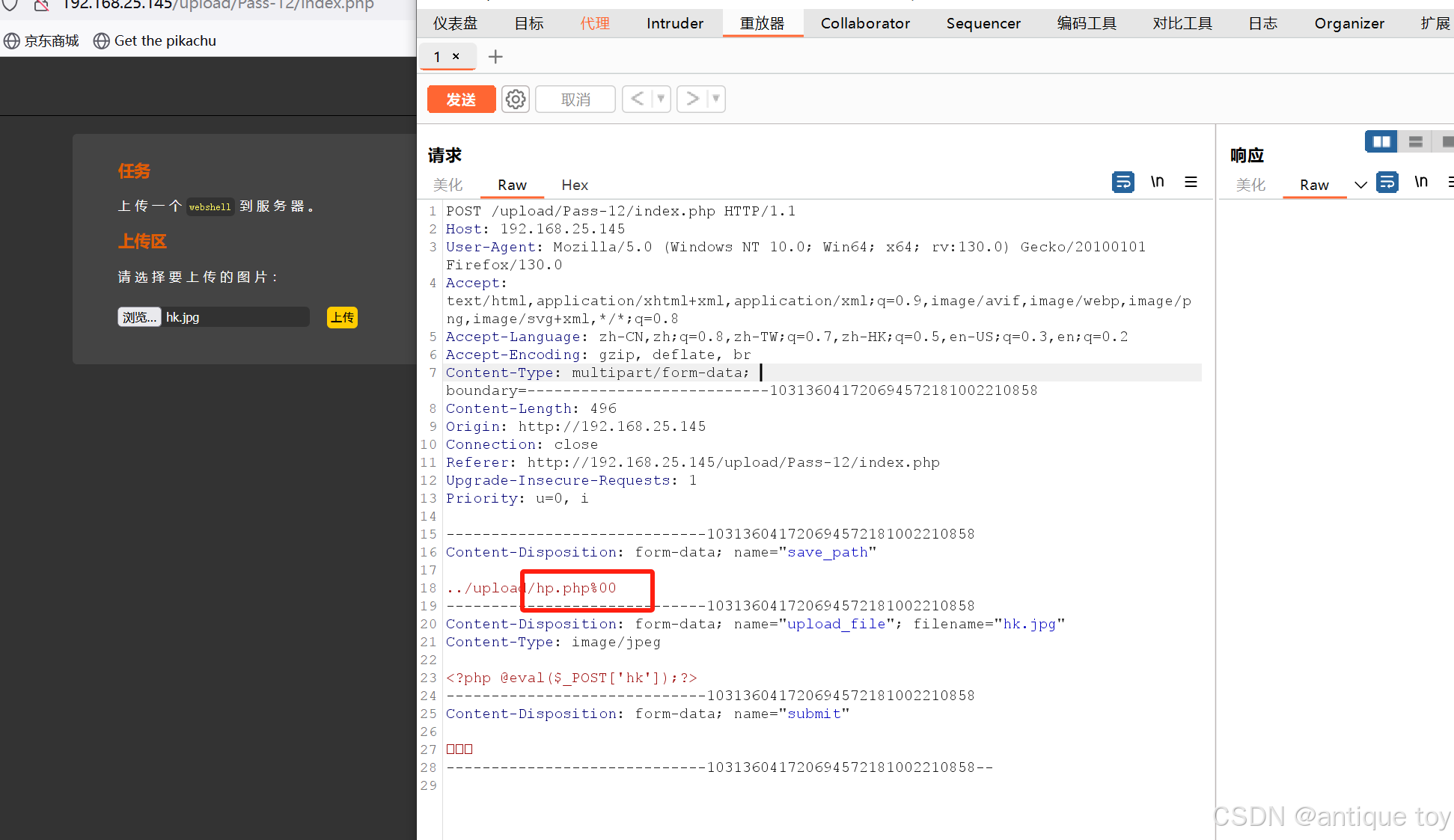Close Repeater tab 1

(456, 56)
